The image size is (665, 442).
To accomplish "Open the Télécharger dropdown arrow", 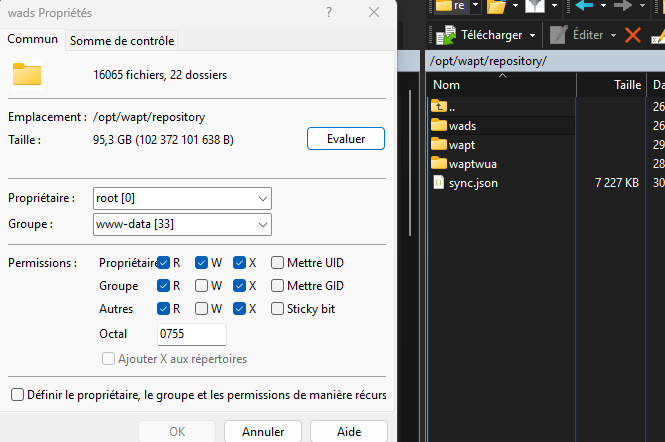I will click(x=532, y=35).
